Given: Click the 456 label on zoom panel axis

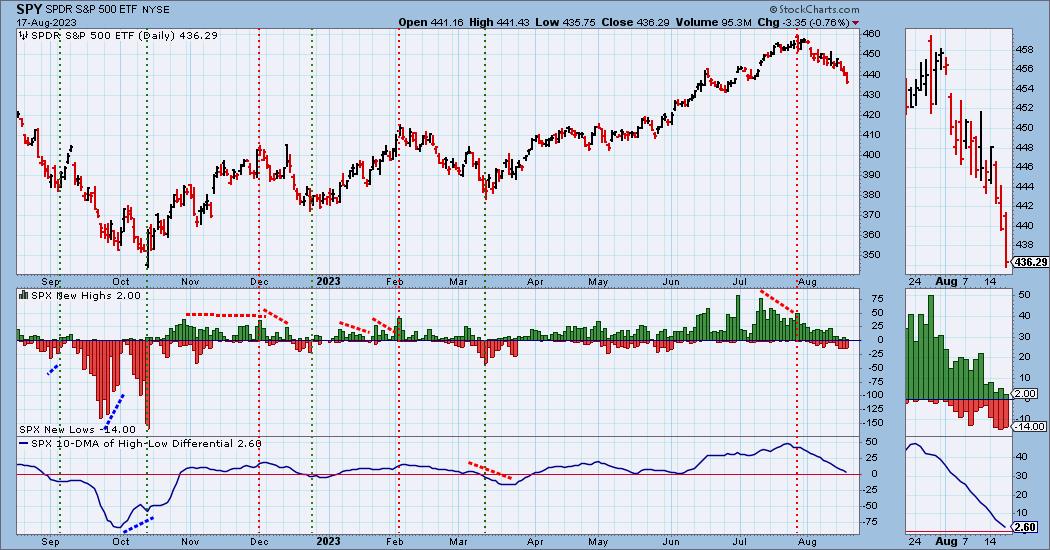Looking at the screenshot, I should tap(1024, 69).
